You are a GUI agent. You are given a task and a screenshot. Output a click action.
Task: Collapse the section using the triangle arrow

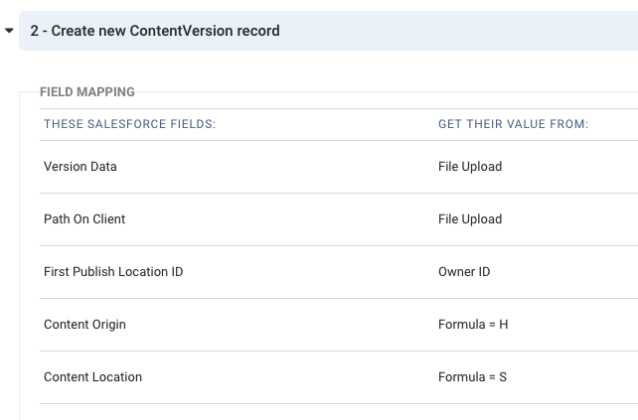(x=9, y=31)
